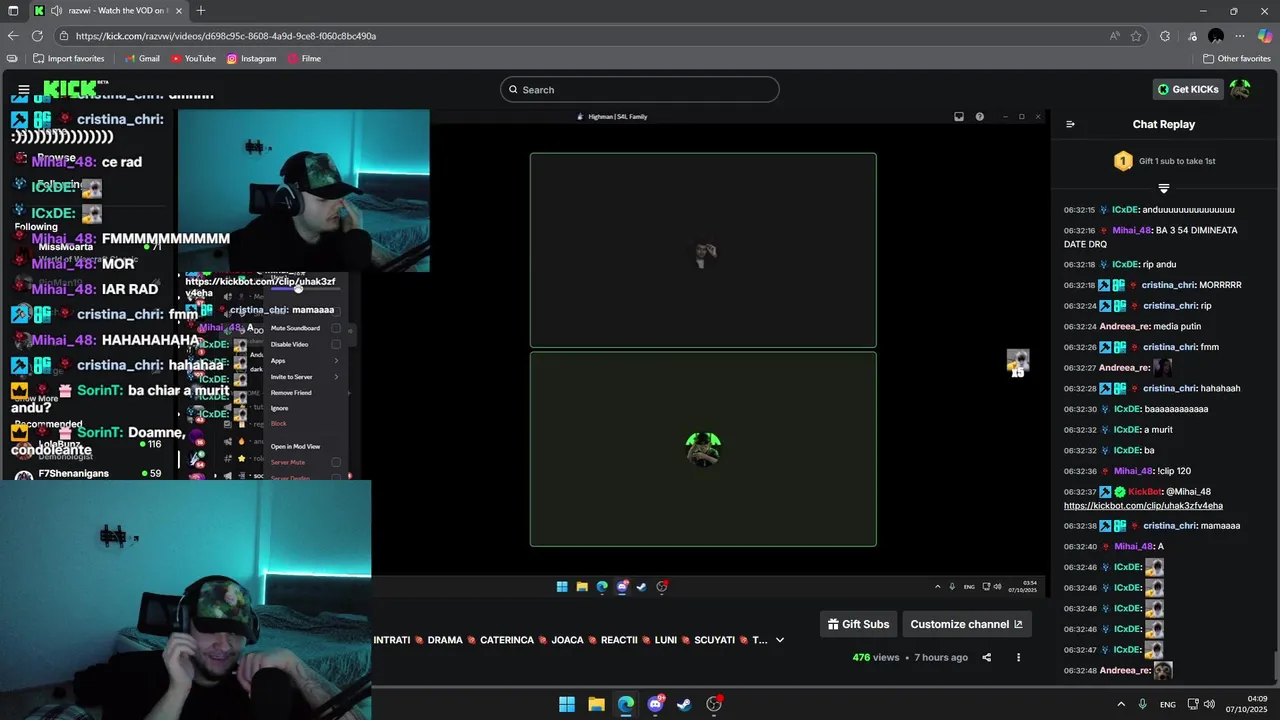Open the Windows Start menu on the taskbar

click(x=567, y=704)
